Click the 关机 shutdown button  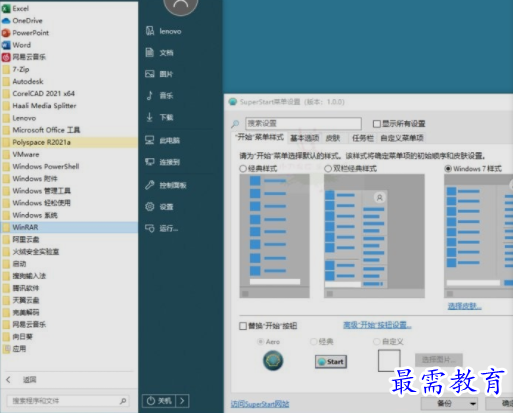coord(159,401)
